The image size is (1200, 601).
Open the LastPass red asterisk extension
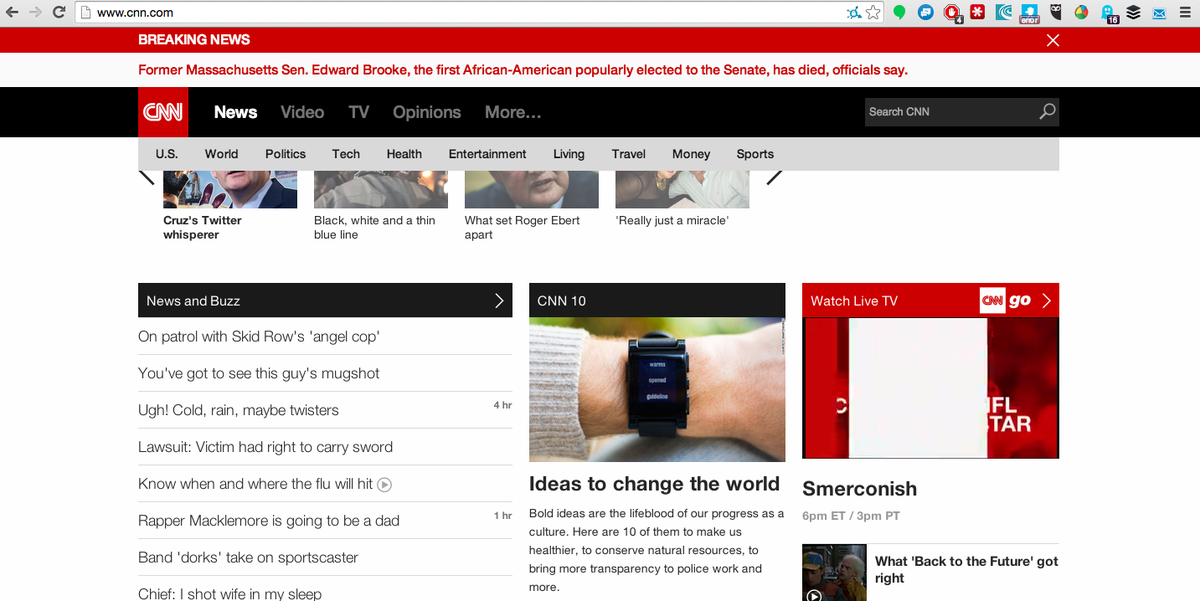click(x=978, y=13)
